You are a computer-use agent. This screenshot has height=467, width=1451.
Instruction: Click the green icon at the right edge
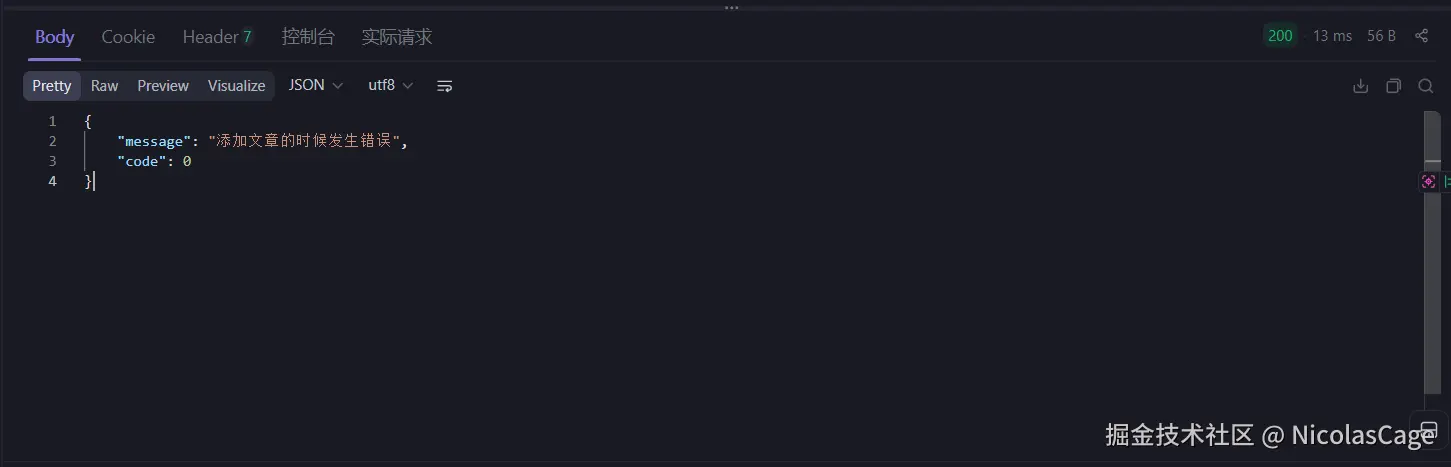(x=1447, y=181)
